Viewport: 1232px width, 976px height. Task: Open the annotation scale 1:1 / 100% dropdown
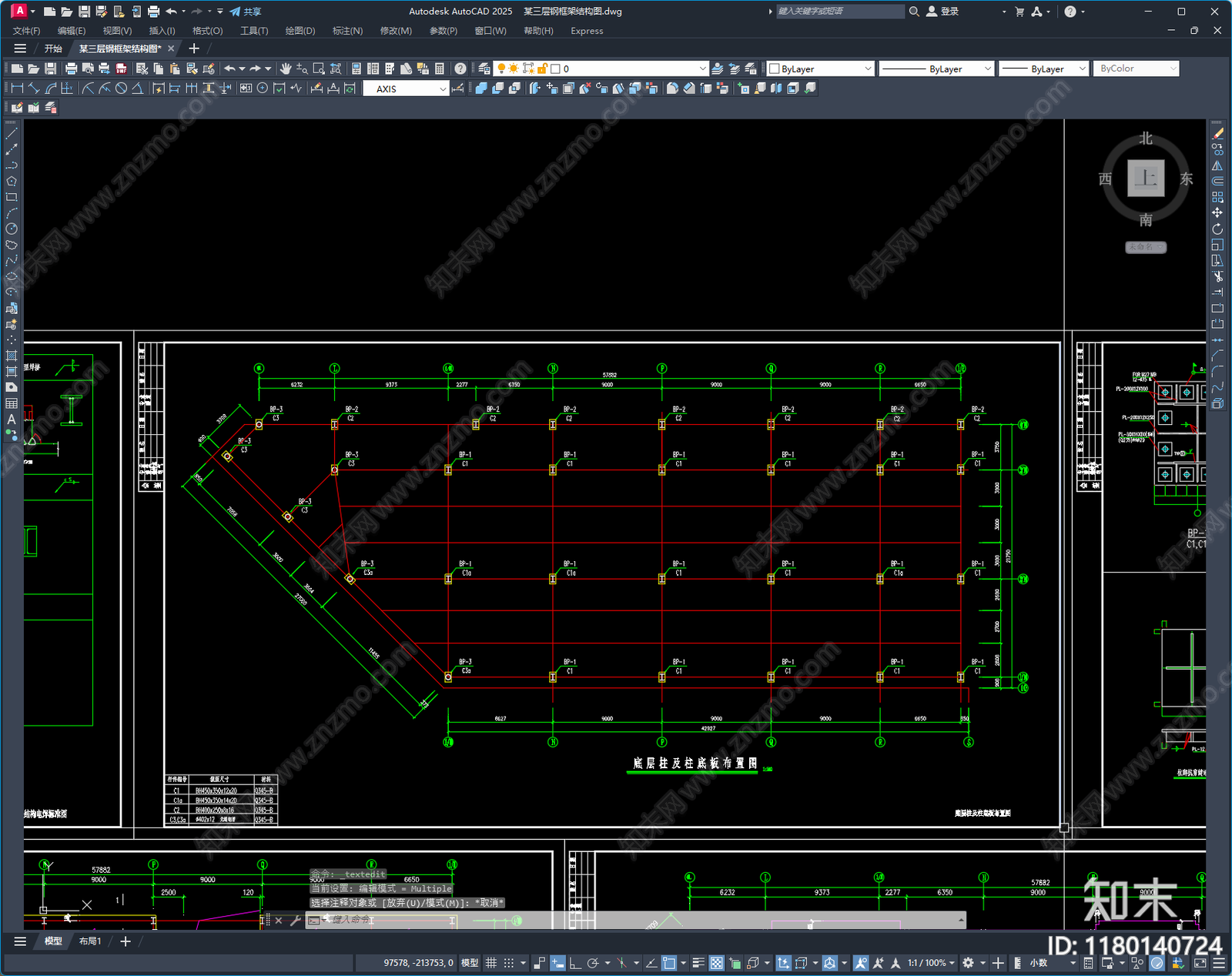click(x=930, y=963)
